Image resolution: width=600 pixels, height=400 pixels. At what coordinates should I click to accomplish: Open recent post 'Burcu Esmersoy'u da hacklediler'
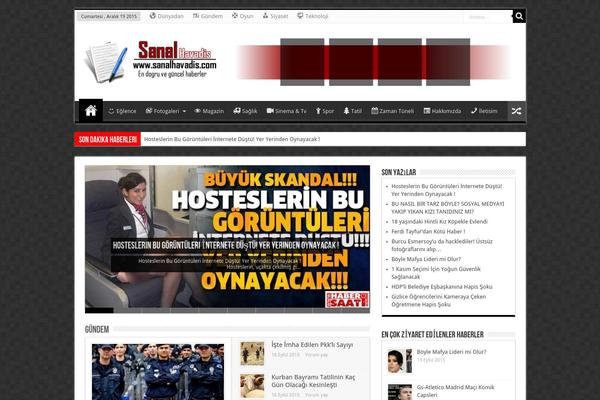[442, 245]
